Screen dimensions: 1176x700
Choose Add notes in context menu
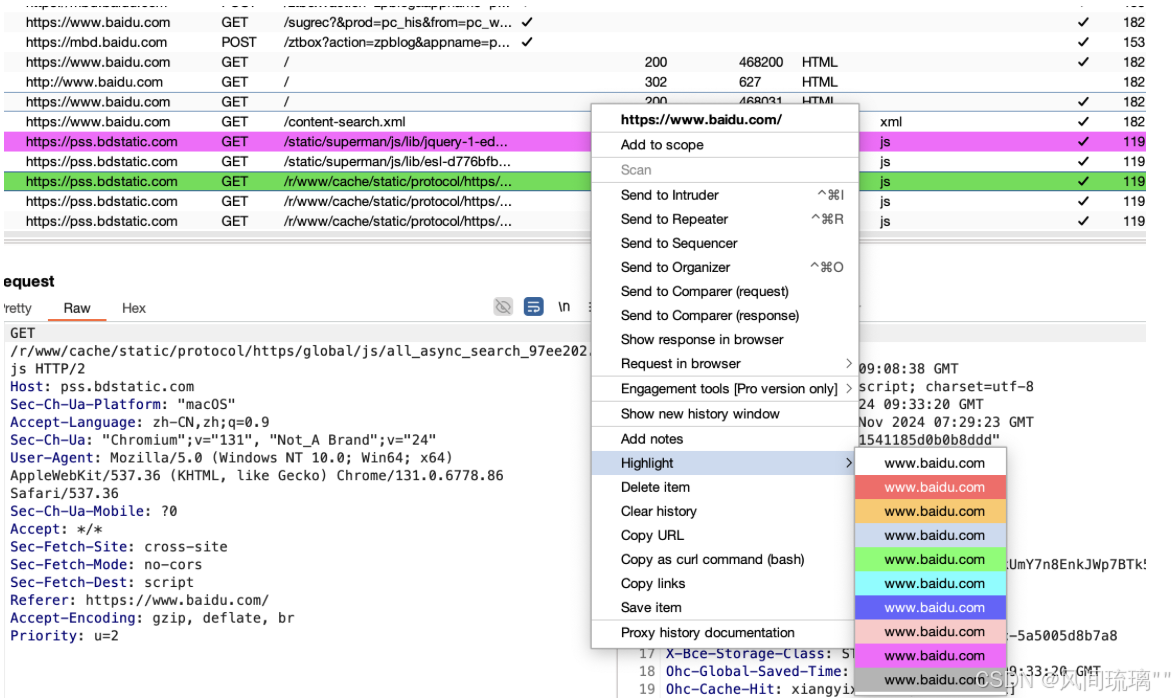tap(725, 439)
